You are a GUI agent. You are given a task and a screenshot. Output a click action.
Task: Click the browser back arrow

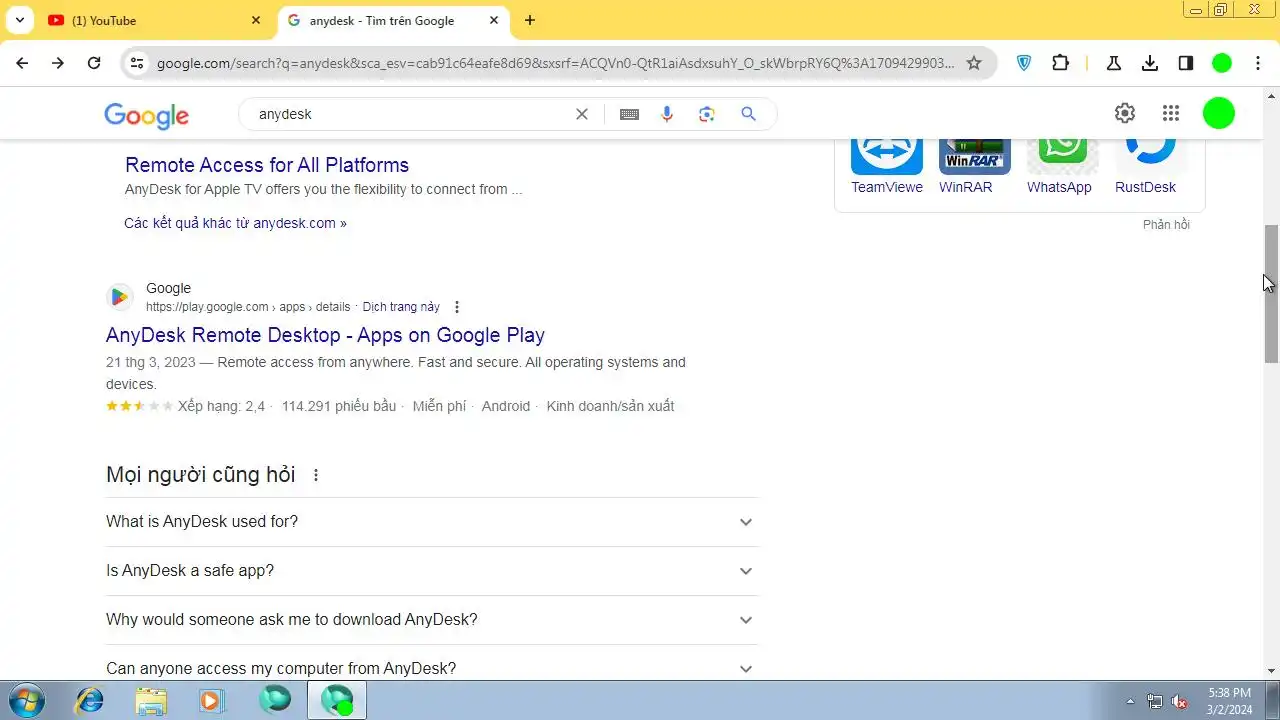click(22, 63)
